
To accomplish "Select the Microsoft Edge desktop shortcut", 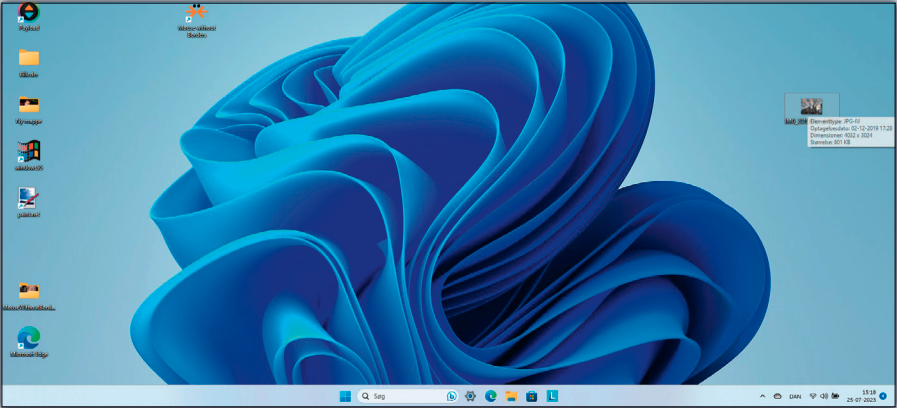I will (x=29, y=339).
